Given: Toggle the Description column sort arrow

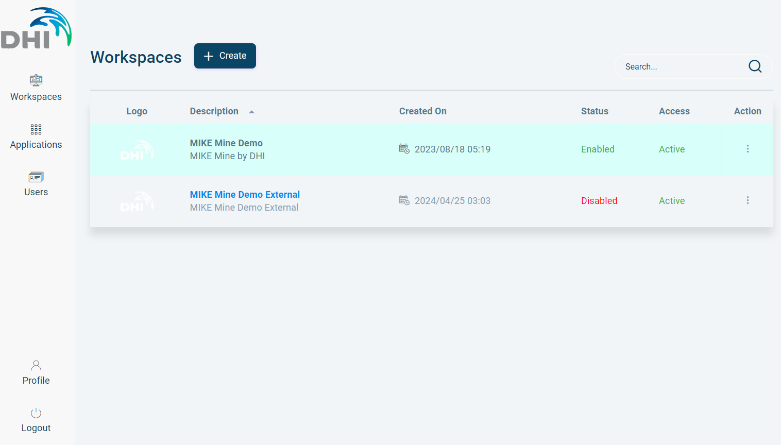Looking at the screenshot, I should point(252,112).
